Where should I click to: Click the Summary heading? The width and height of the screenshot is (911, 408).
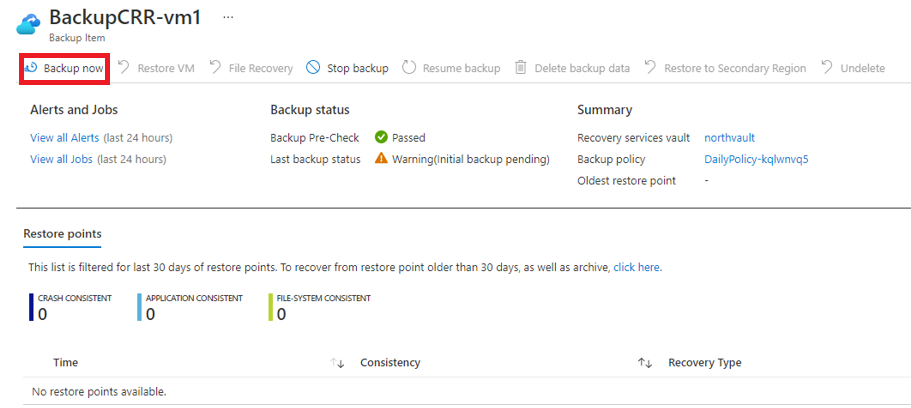pyautogui.click(x=605, y=110)
